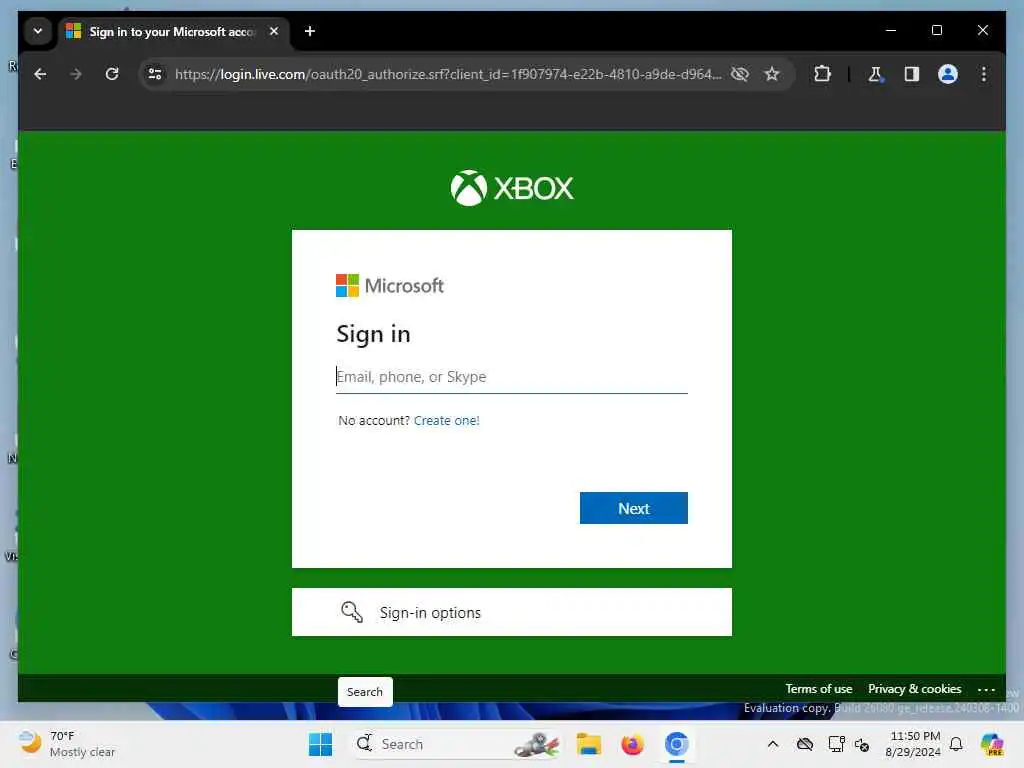Open Sign-in options

pyautogui.click(x=511, y=612)
